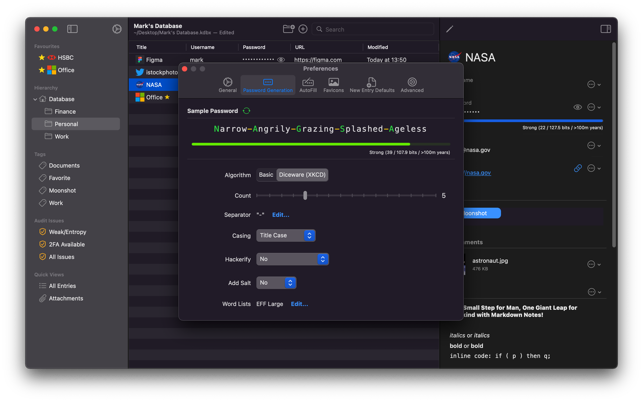Click the Office entry icon in list

[140, 97]
